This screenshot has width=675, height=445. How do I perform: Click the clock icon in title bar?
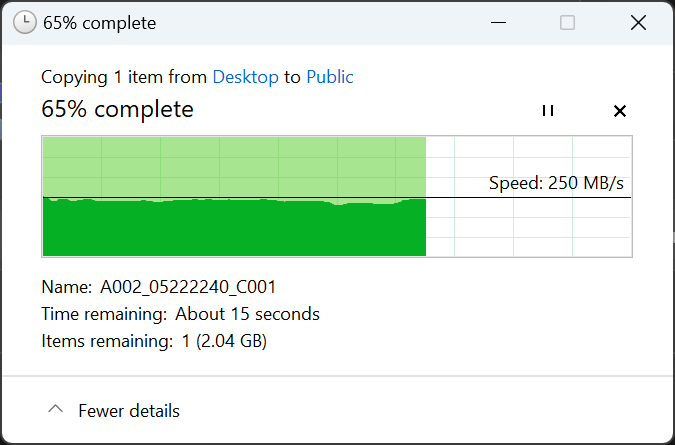click(x=25, y=22)
